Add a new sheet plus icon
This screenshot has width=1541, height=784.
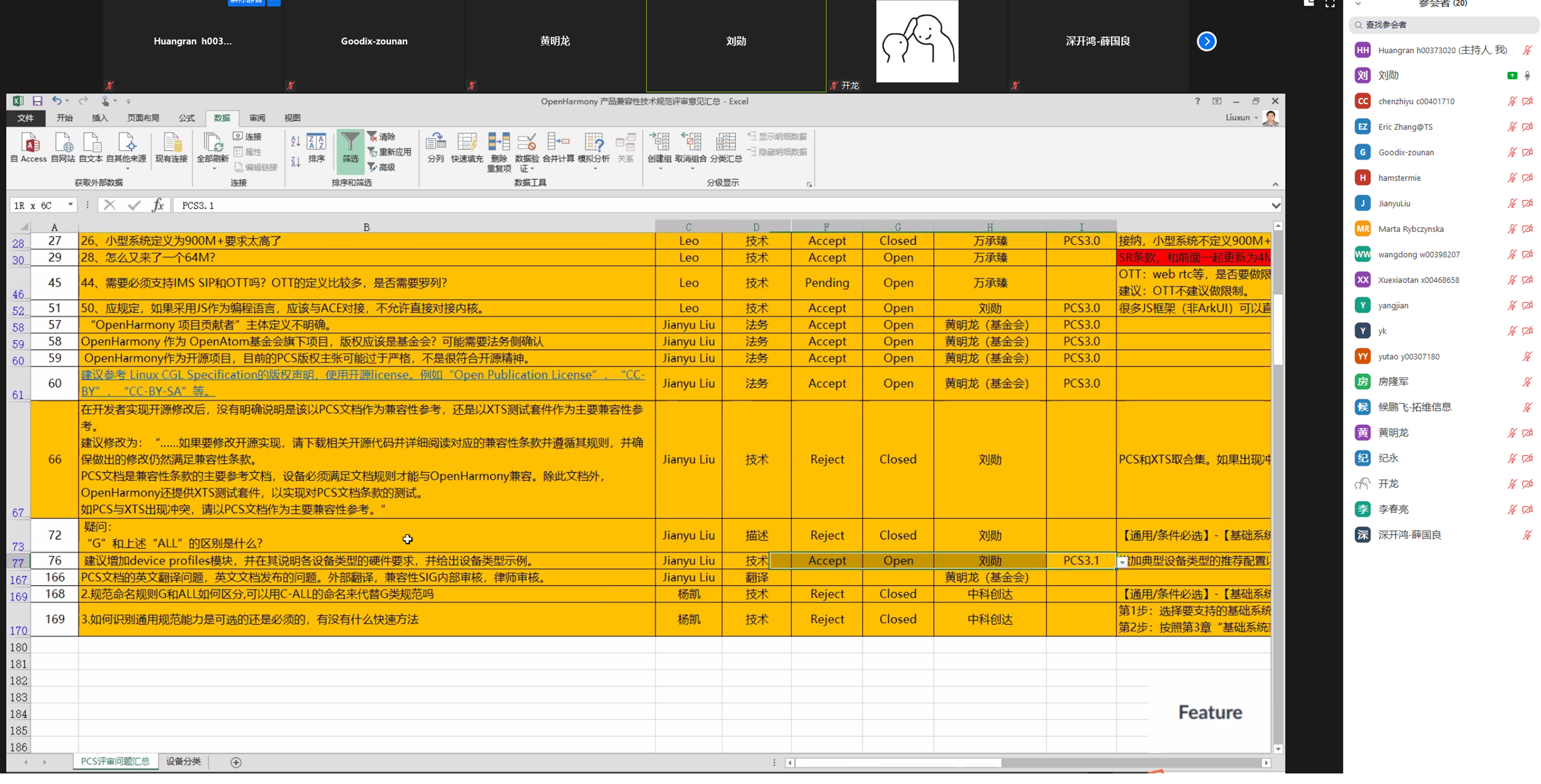point(236,762)
